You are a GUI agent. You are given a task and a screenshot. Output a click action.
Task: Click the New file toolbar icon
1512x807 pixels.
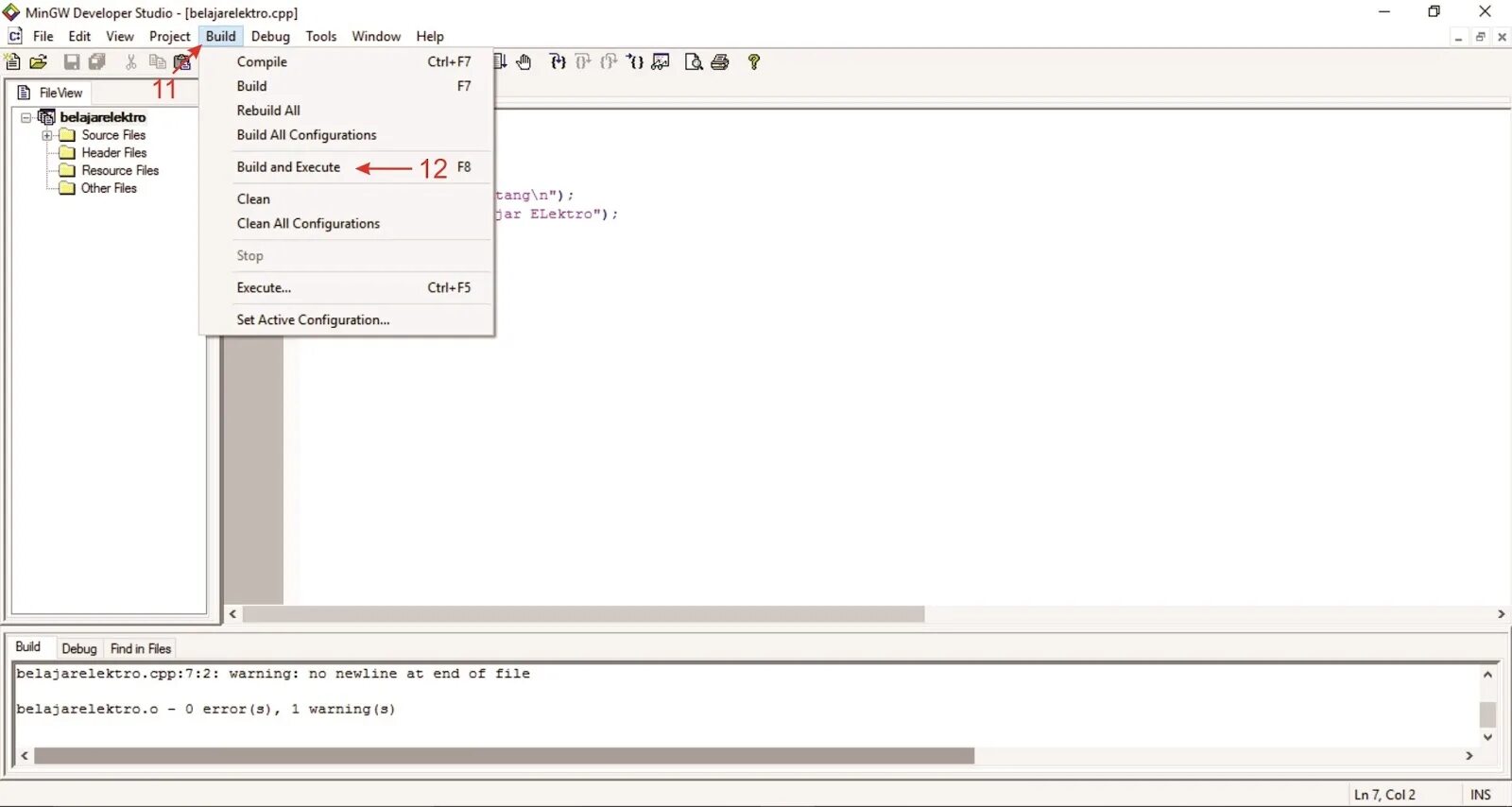click(x=12, y=61)
